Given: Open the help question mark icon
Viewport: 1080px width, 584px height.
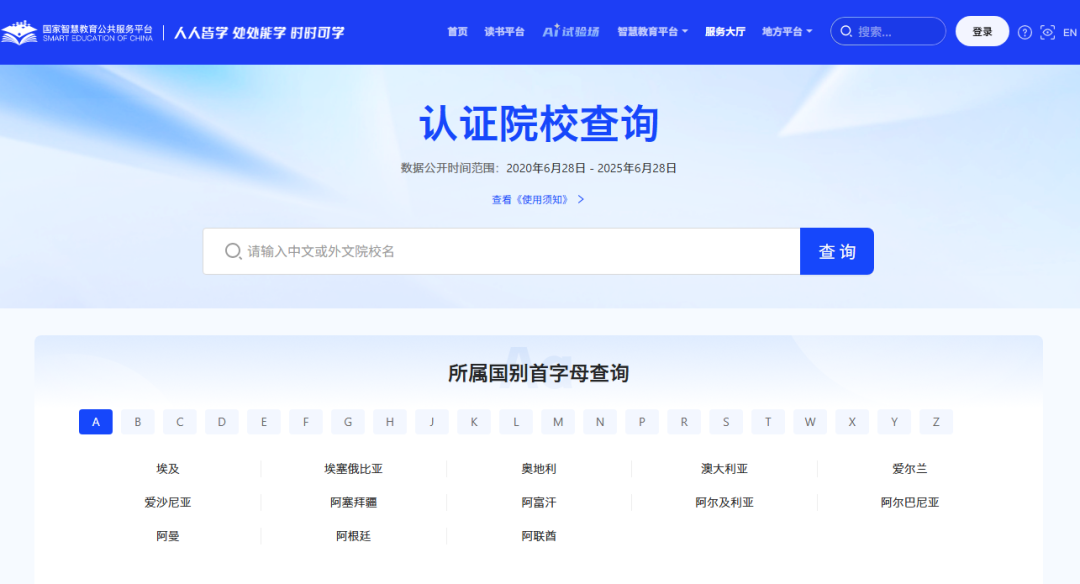Looking at the screenshot, I should tap(1025, 32).
